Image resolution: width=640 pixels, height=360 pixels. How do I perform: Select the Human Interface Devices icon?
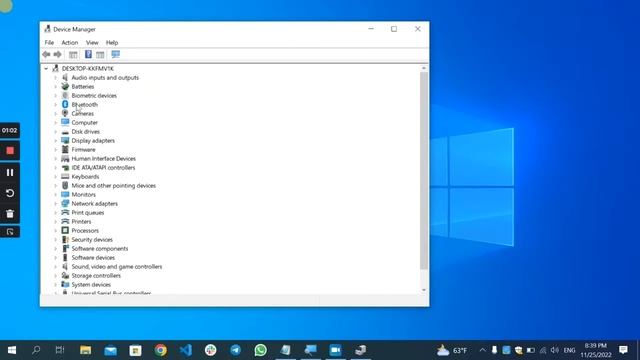pos(65,158)
